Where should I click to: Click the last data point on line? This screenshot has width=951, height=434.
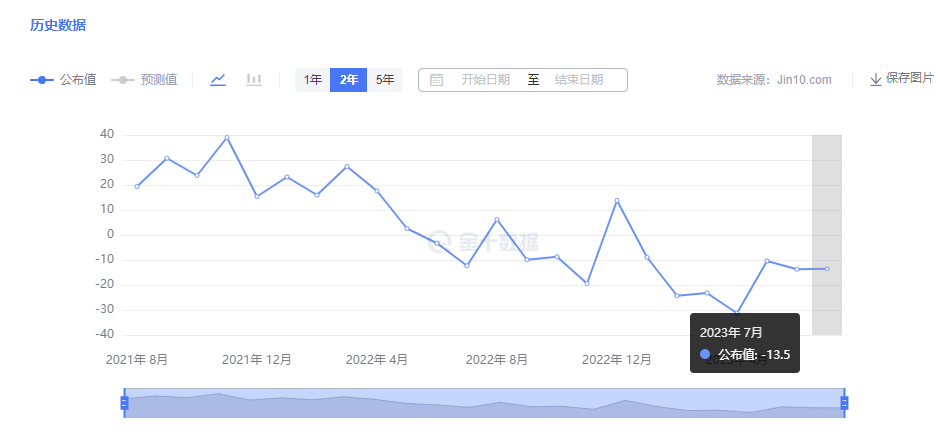click(x=827, y=268)
